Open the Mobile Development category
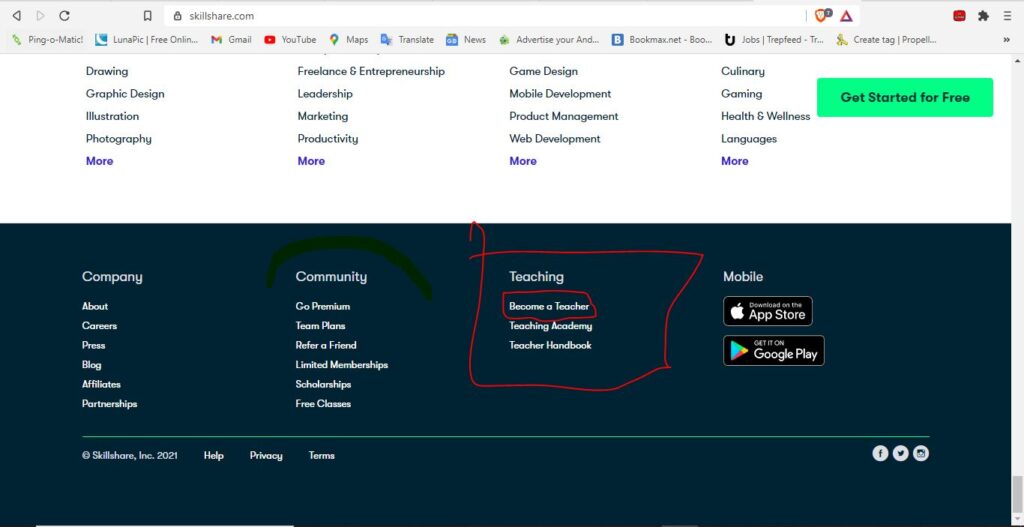This screenshot has height=527, width=1024. click(560, 93)
